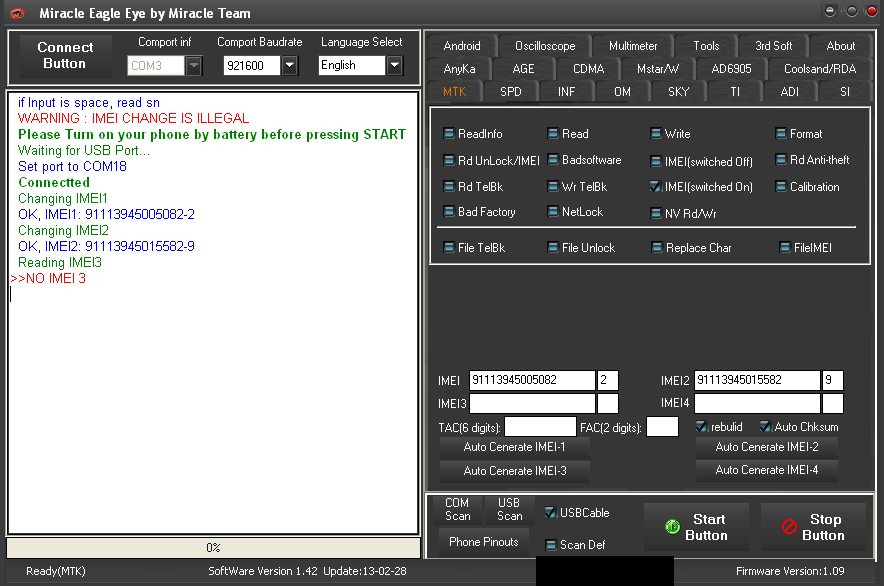The image size is (884, 586).
Task: Check the NetLock option
Action: click(575, 212)
